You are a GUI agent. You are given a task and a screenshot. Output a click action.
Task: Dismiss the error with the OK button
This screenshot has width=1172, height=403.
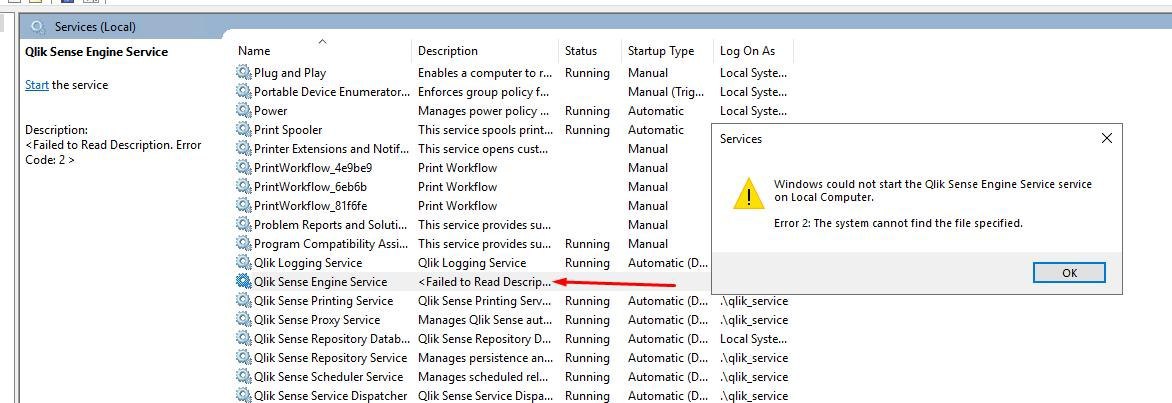coord(1069,273)
